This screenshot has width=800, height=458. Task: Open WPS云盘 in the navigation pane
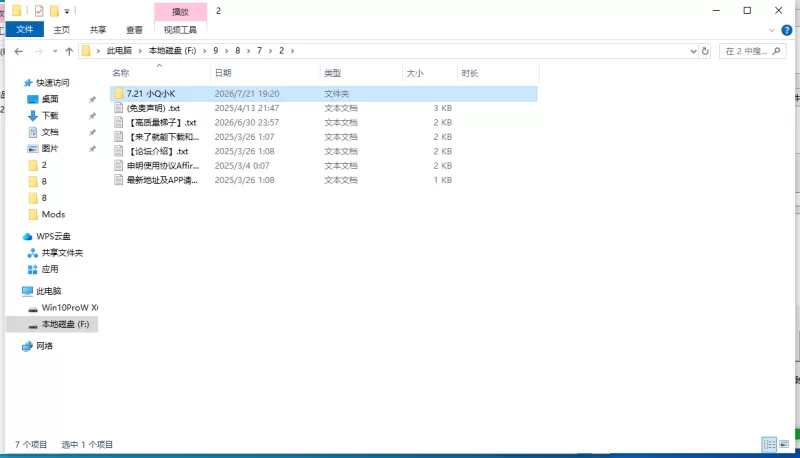pos(53,236)
